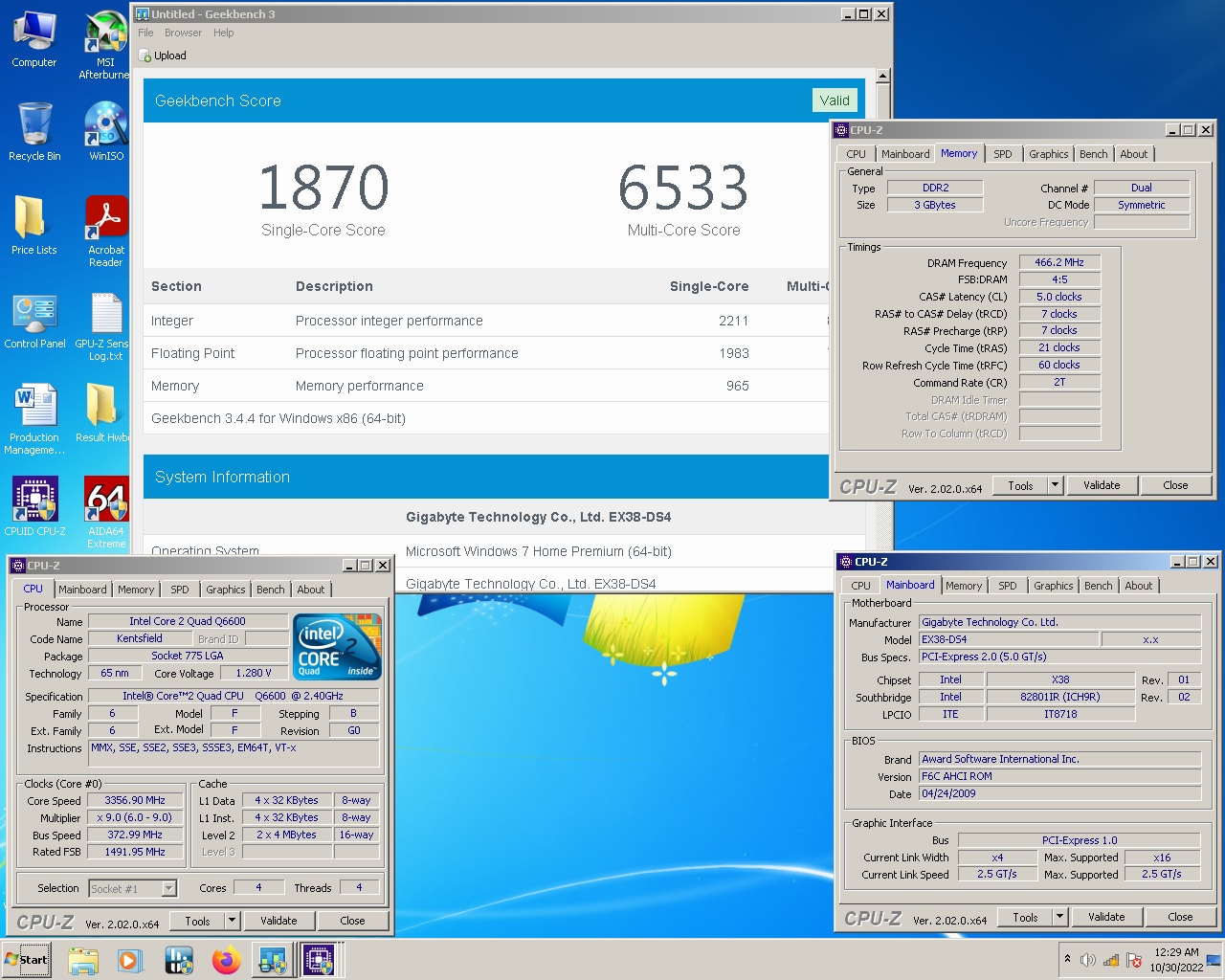Click the Multi-Core Score value 6533
This screenshot has height=980, width=1225.
pos(683,188)
